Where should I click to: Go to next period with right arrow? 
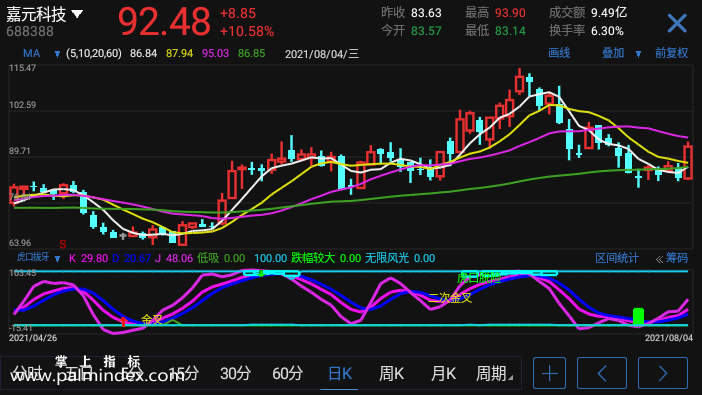[x=663, y=373]
